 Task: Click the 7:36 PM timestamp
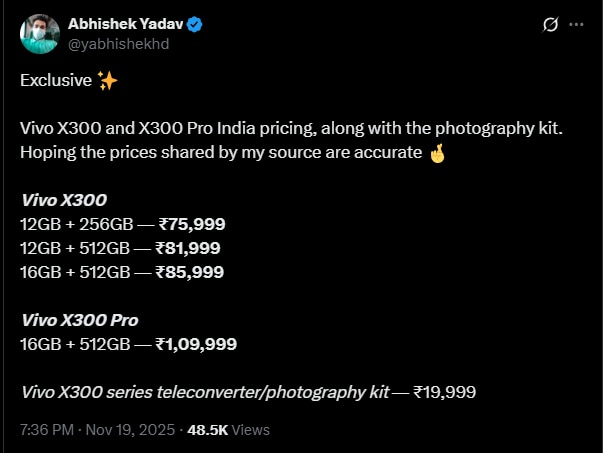(47, 429)
